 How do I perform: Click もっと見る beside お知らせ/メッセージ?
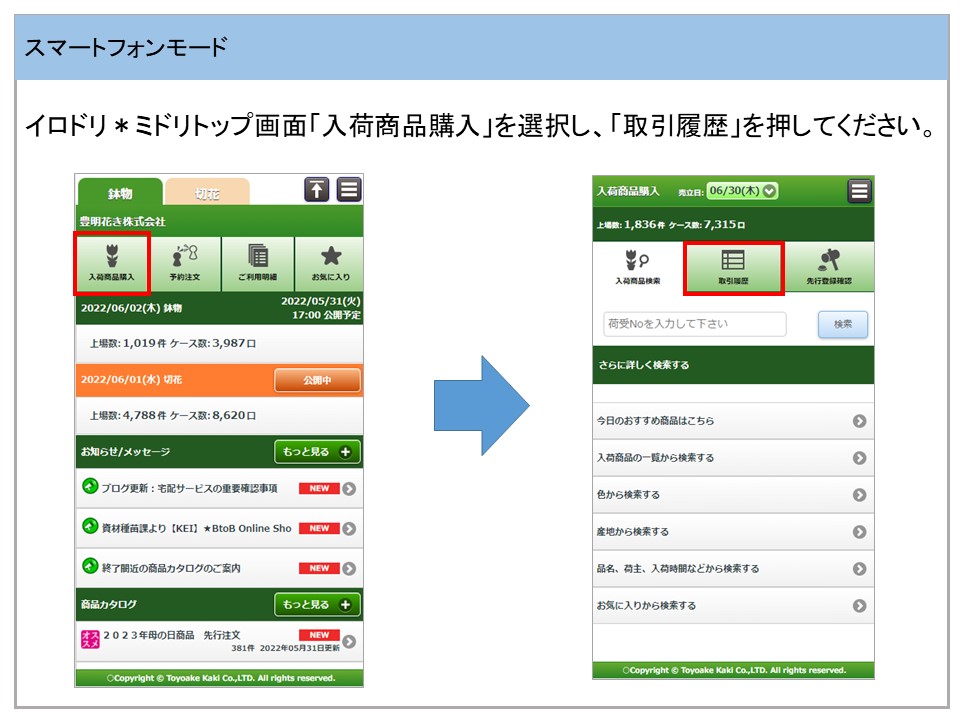point(317,452)
